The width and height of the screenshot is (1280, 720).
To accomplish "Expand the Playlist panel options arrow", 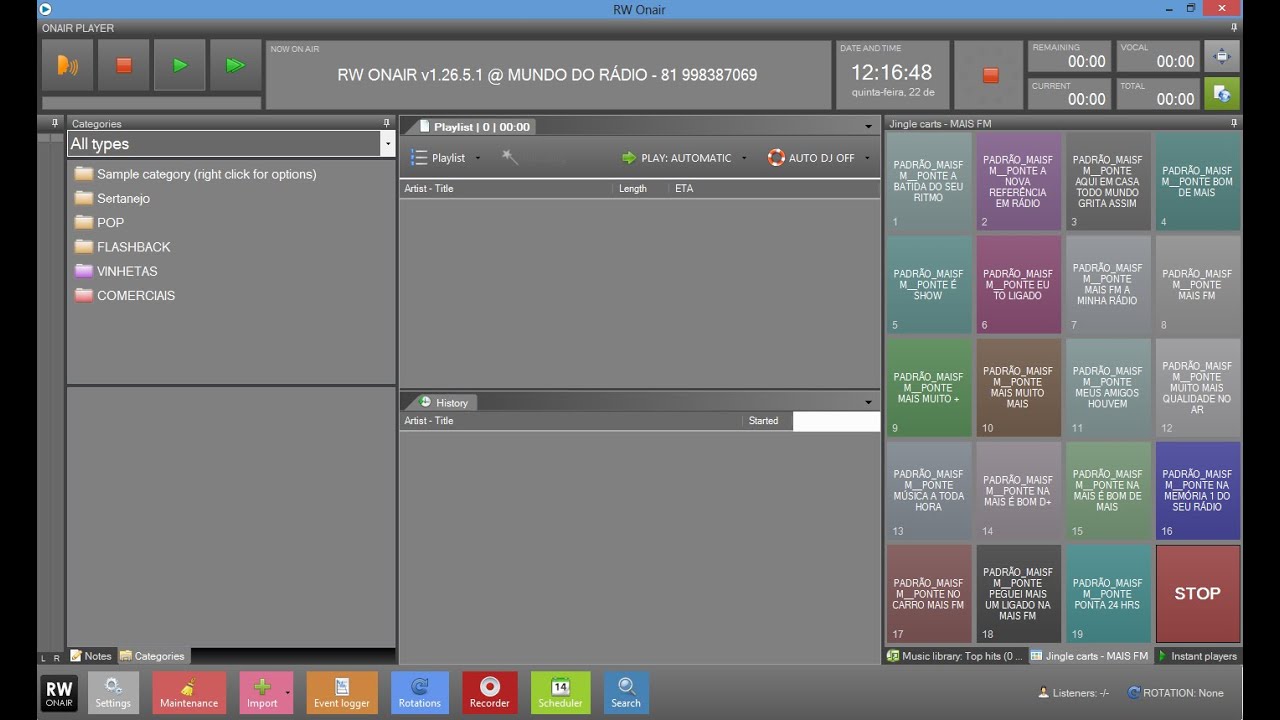I will [869, 127].
